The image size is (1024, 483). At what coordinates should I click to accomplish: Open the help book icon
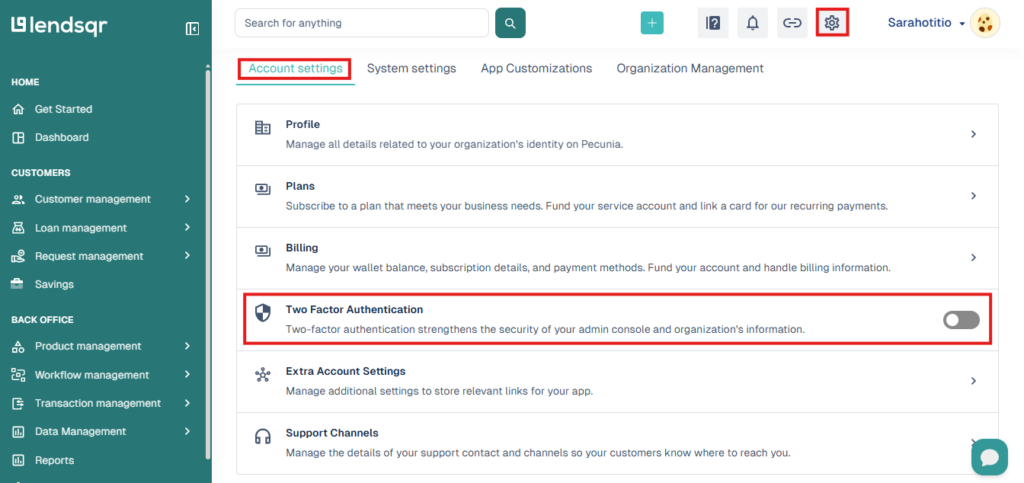pos(713,23)
